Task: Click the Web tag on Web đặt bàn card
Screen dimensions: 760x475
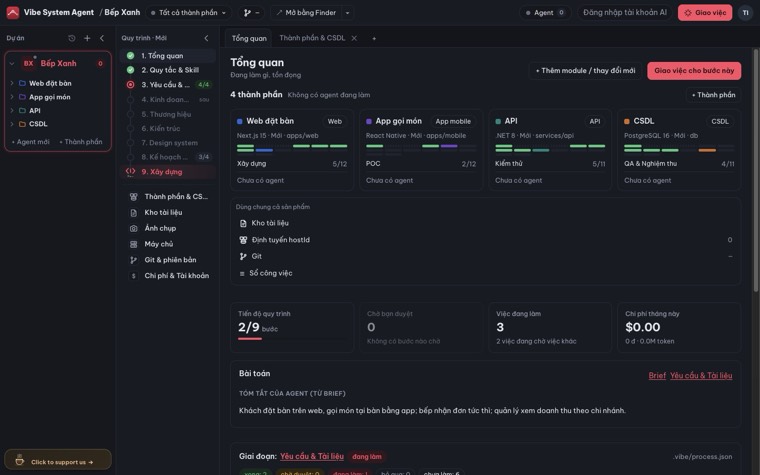Action: 334,122
